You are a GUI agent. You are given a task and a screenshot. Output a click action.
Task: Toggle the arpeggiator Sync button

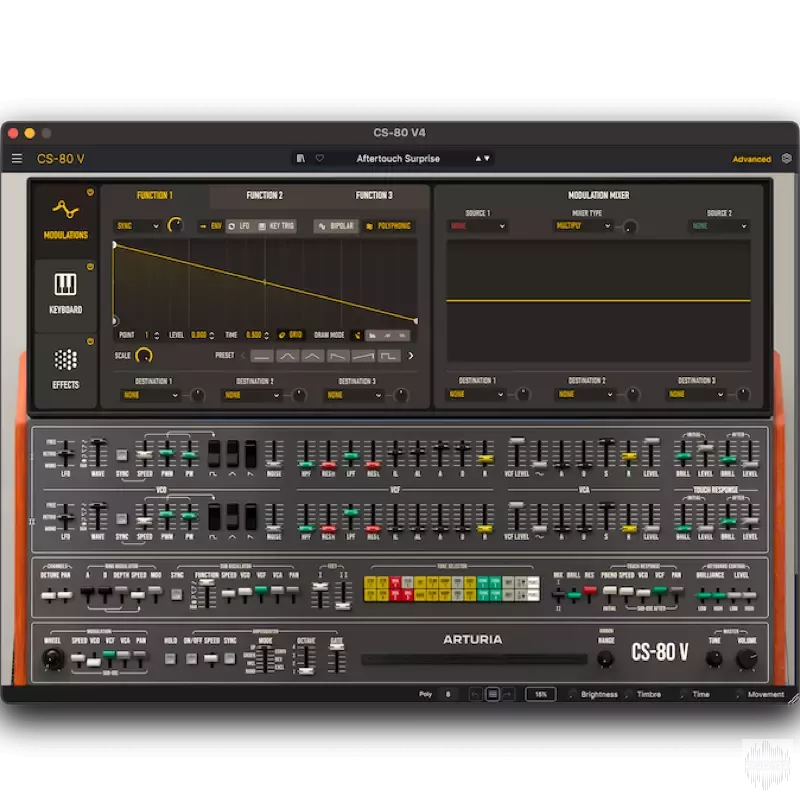click(x=230, y=659)
